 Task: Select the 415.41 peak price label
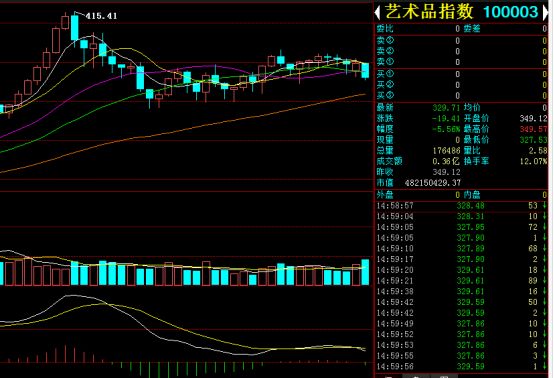tap(101, 16)
